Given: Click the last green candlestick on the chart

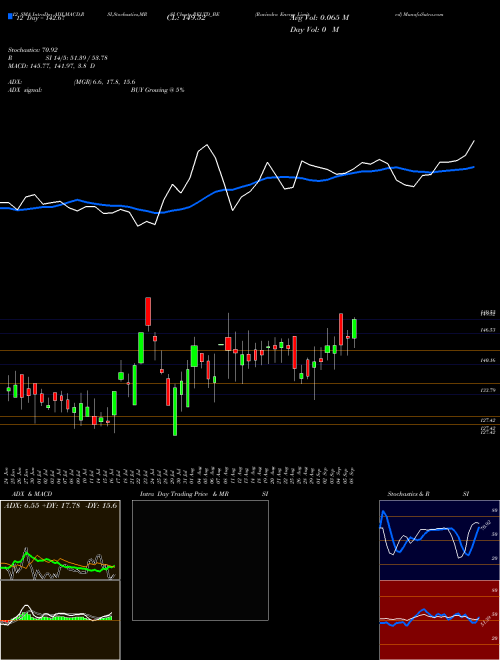Looking at the screenshot, I should click(354, 329).
